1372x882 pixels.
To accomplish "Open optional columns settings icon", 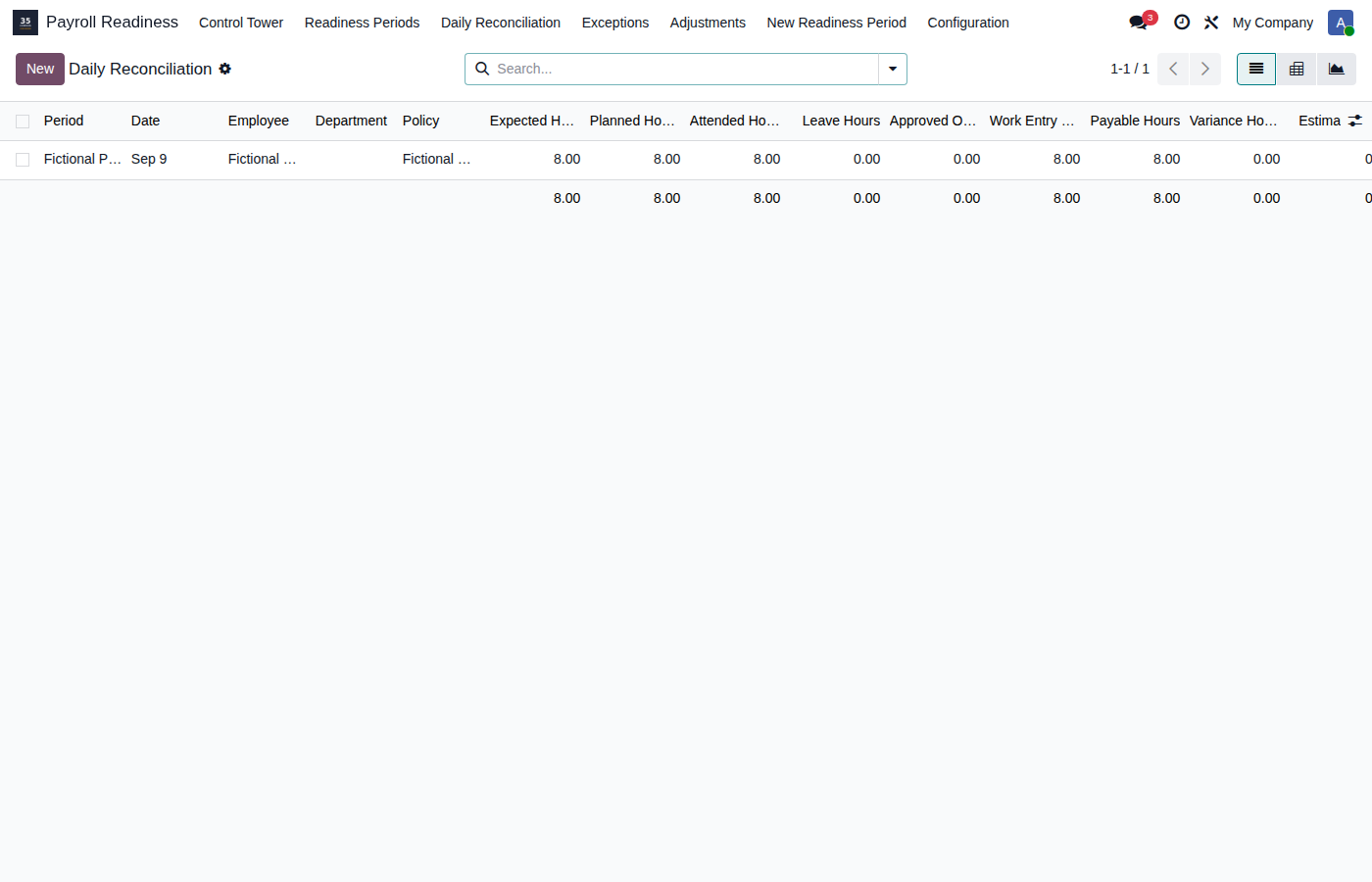I will point(1355,121).
